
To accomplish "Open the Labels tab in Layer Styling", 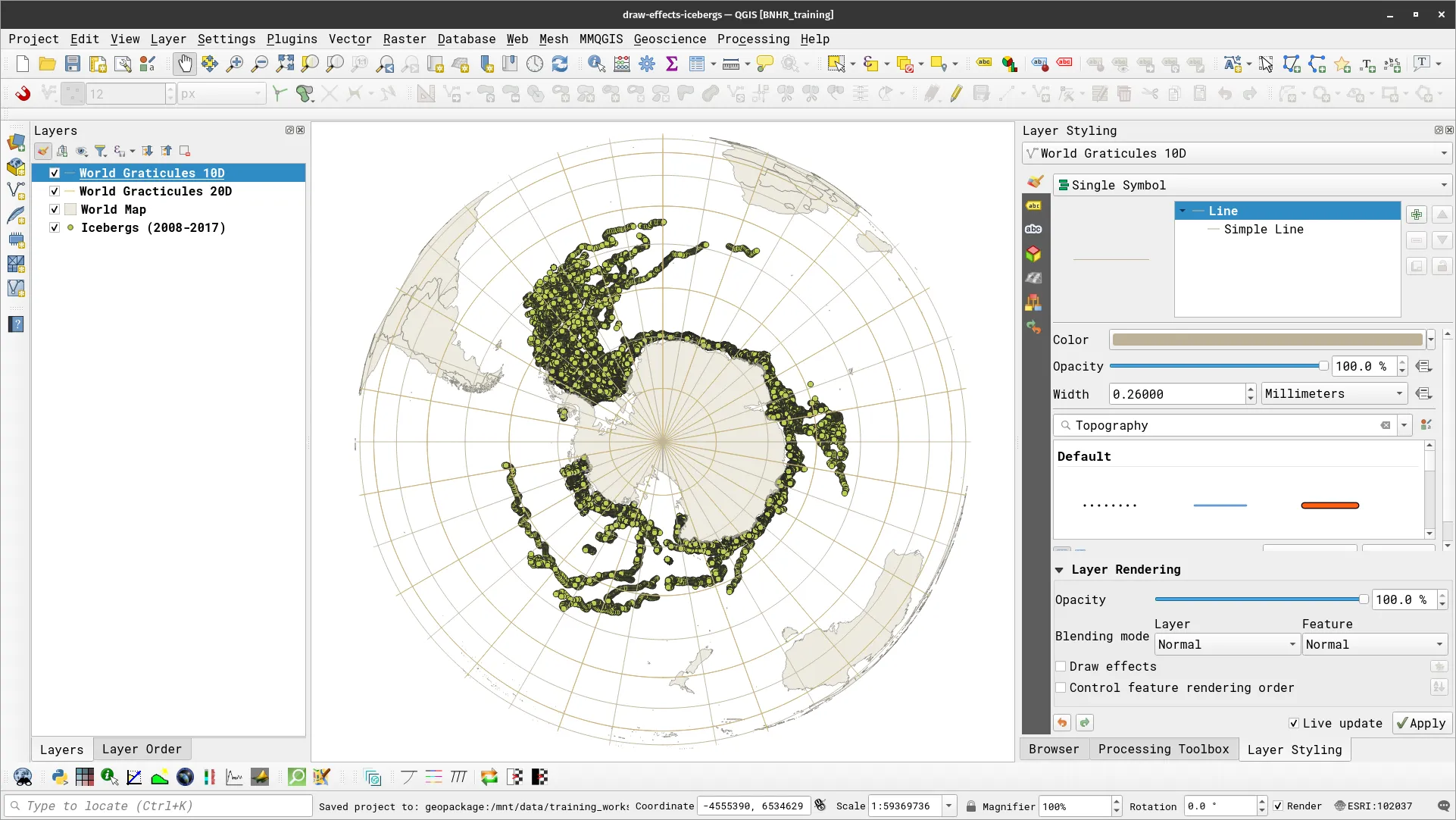I will tap(1033, 205).
